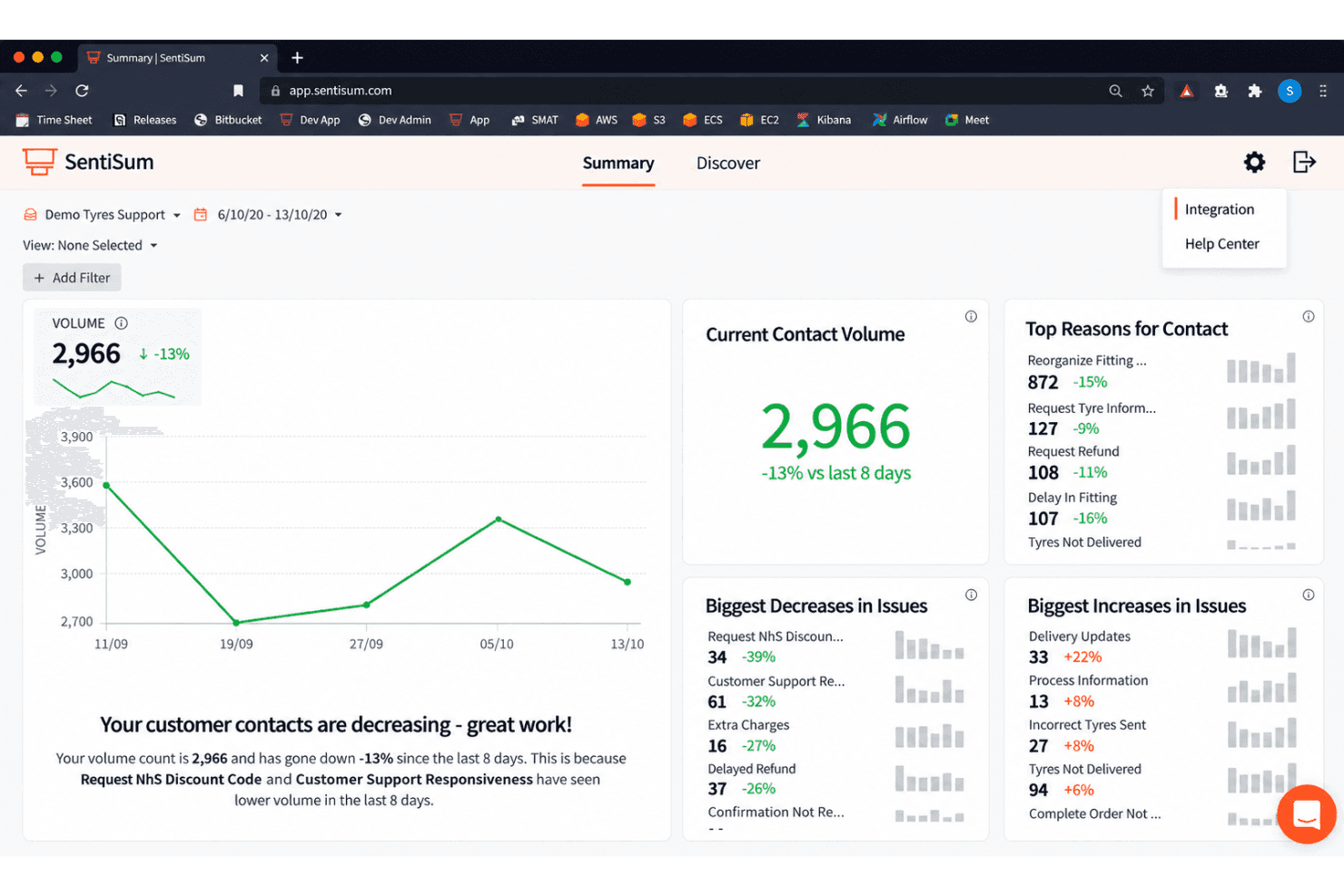This screenshot has width=1344, height=896.
Task: Click the Extra Charges issue row
Action: click(835, 735)
